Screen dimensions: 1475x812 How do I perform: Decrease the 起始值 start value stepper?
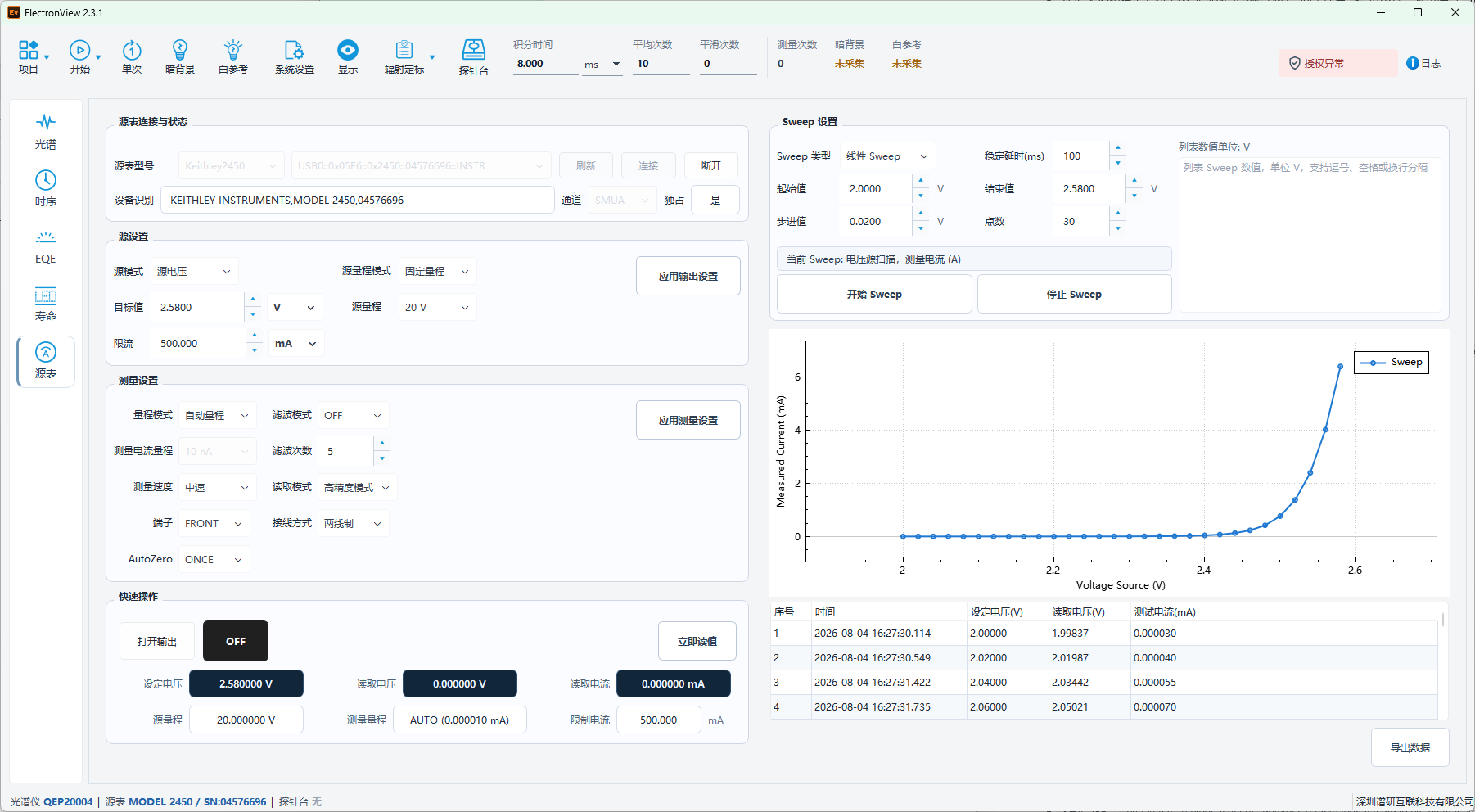[x=921, y=196]
